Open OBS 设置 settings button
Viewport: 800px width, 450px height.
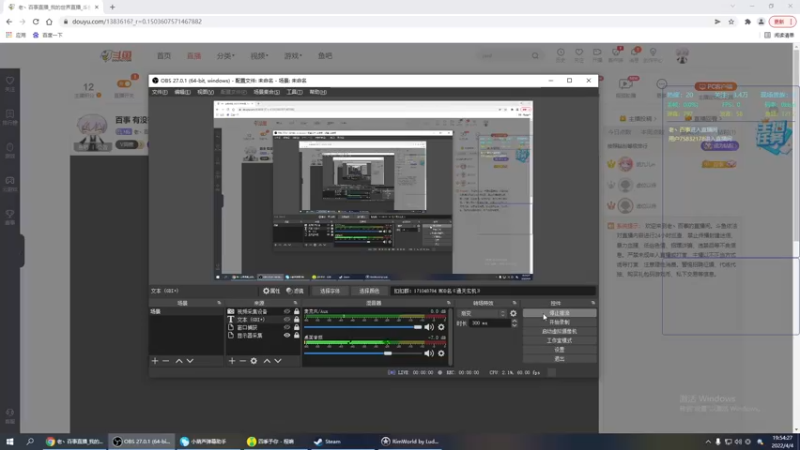[x=559, y=350]
